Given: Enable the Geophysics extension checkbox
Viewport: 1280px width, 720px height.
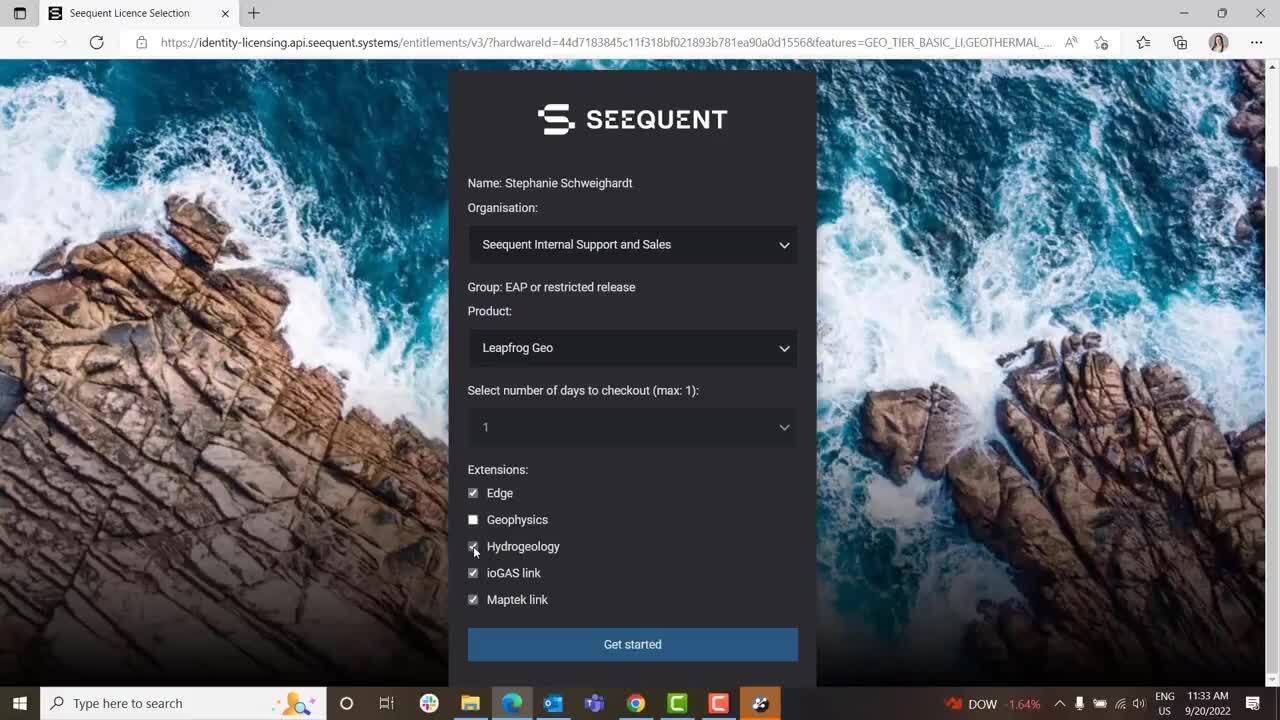Looking at the screenshot, I should (x=473, y=520).
